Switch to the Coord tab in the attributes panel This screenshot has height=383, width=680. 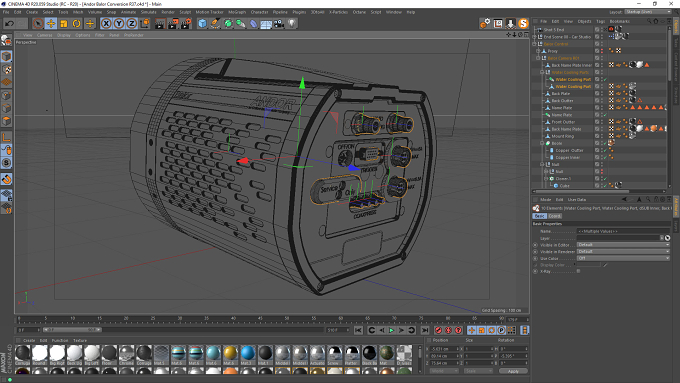pos(555,216)
